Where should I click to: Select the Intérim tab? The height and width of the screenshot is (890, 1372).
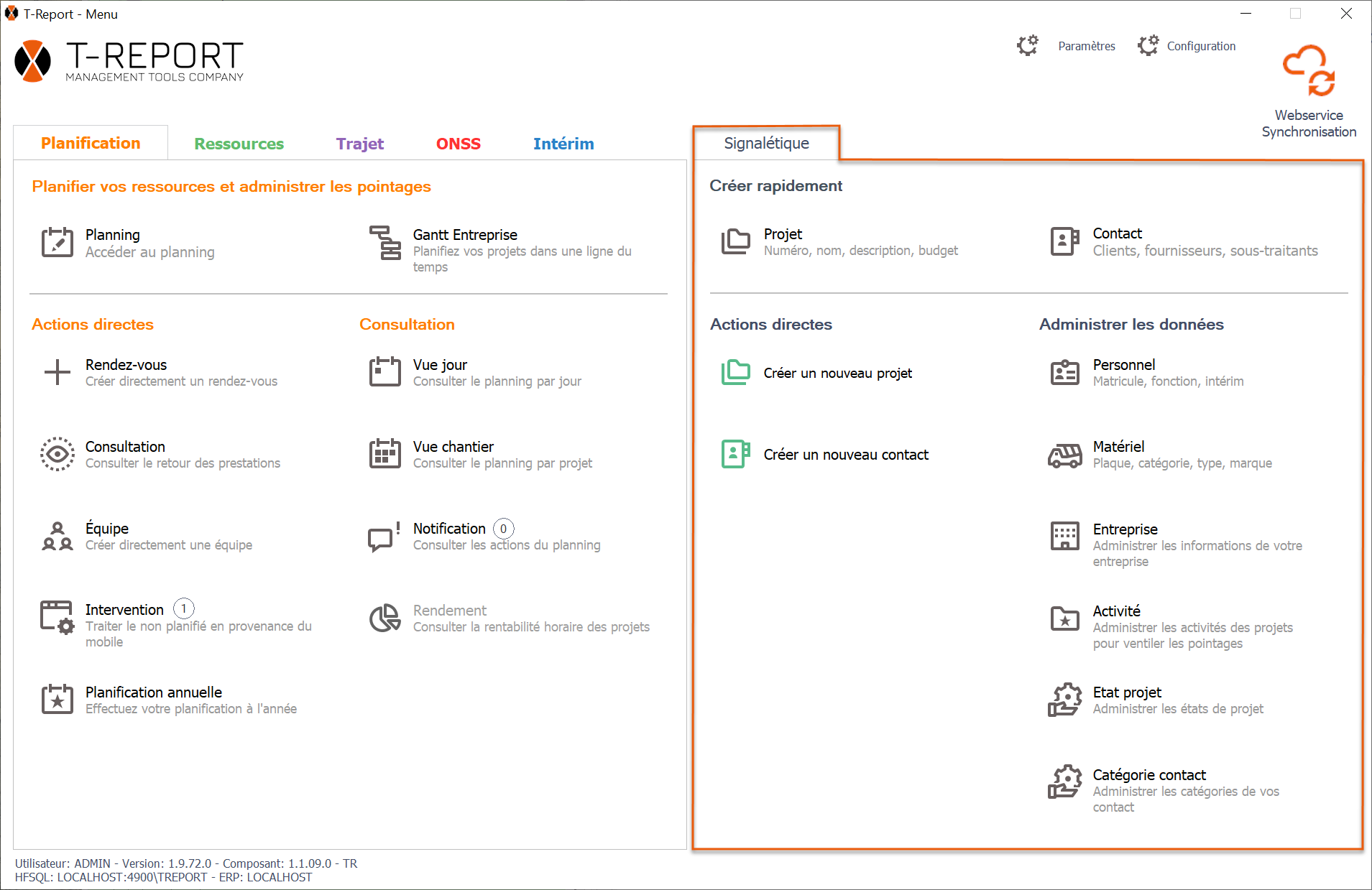[x=563, y=144]
